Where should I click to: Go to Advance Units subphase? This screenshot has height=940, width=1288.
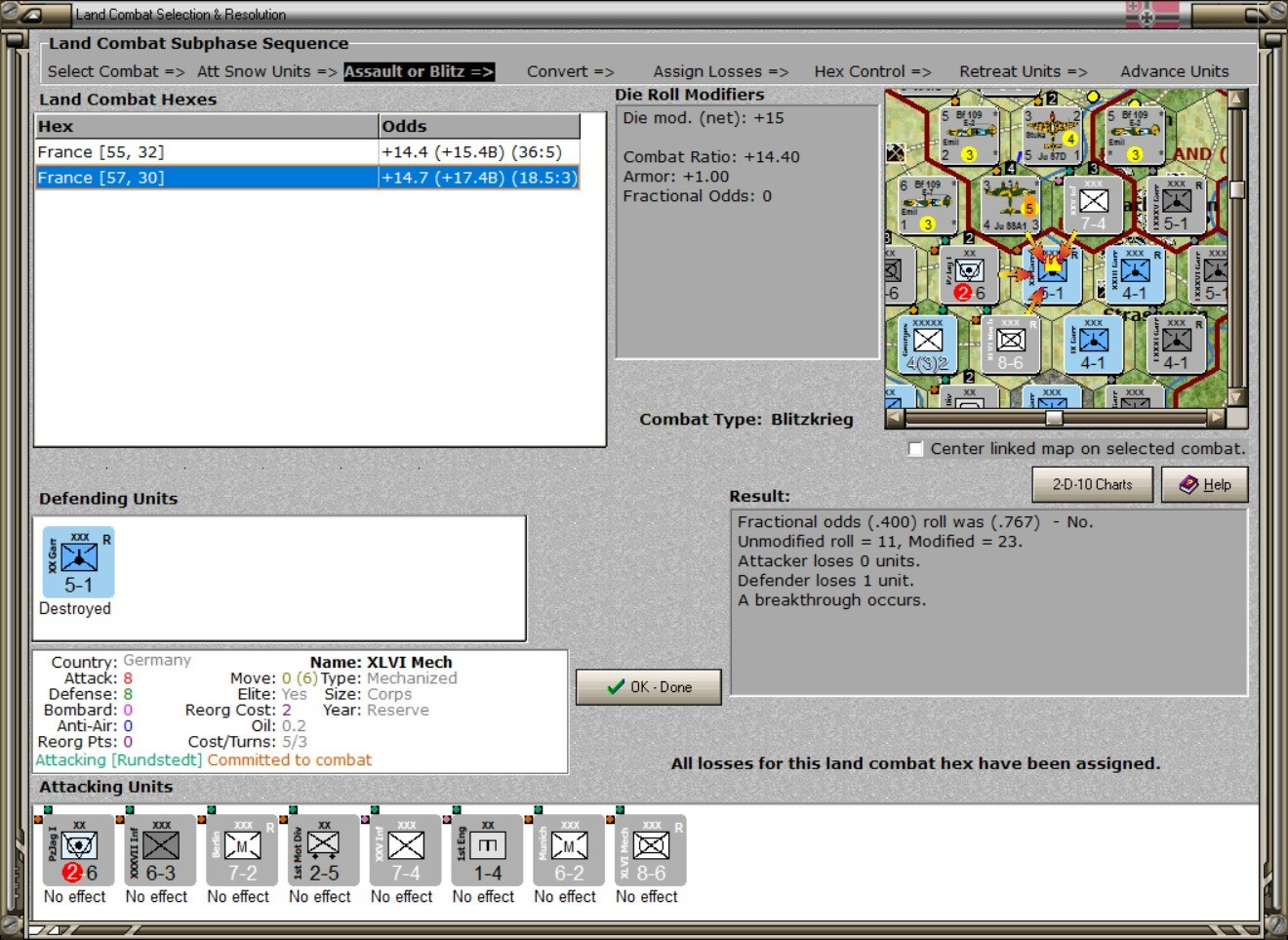[1174, 71]
